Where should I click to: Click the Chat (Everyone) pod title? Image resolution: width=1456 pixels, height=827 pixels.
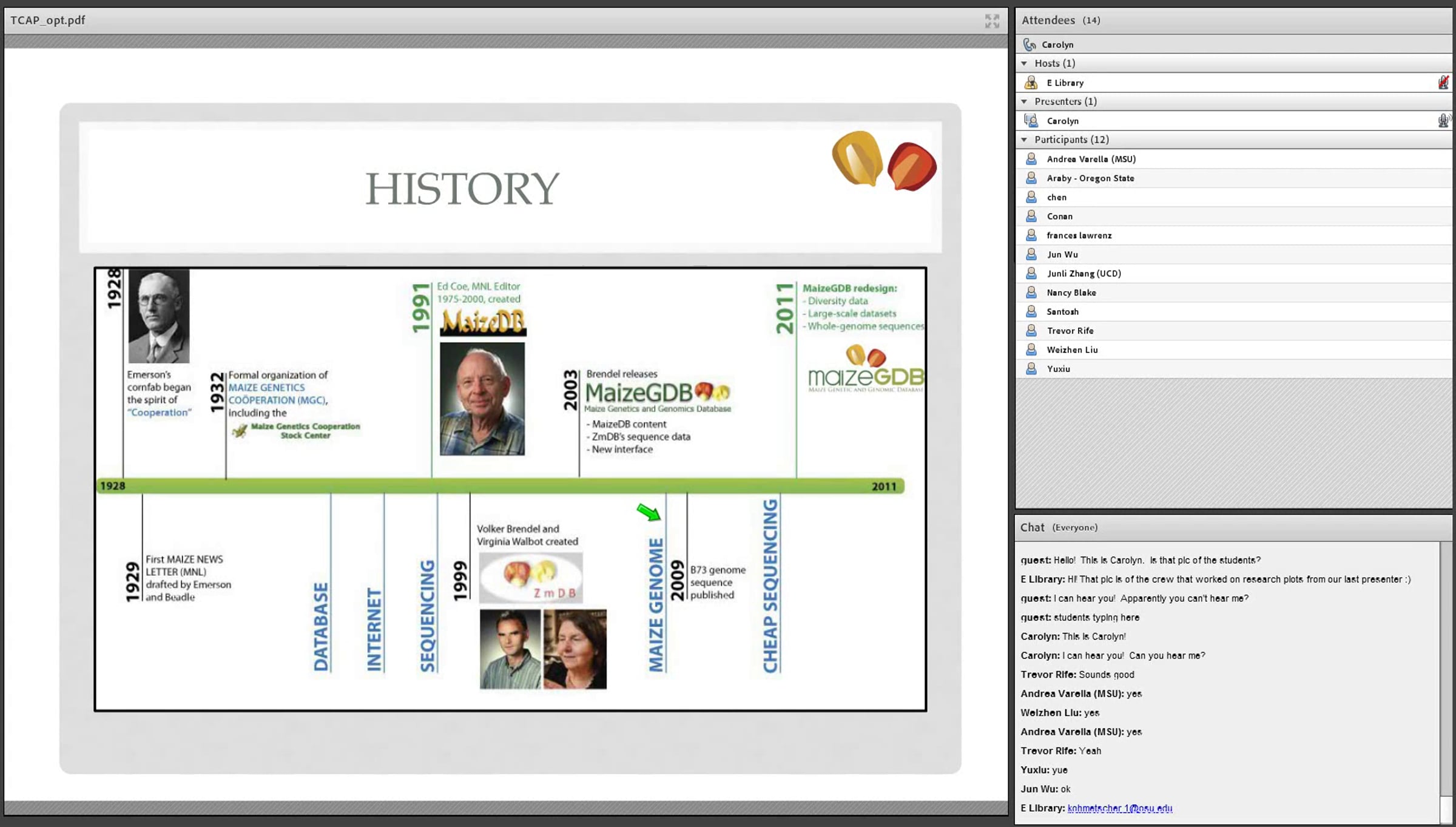click(x=1059, y=527)
